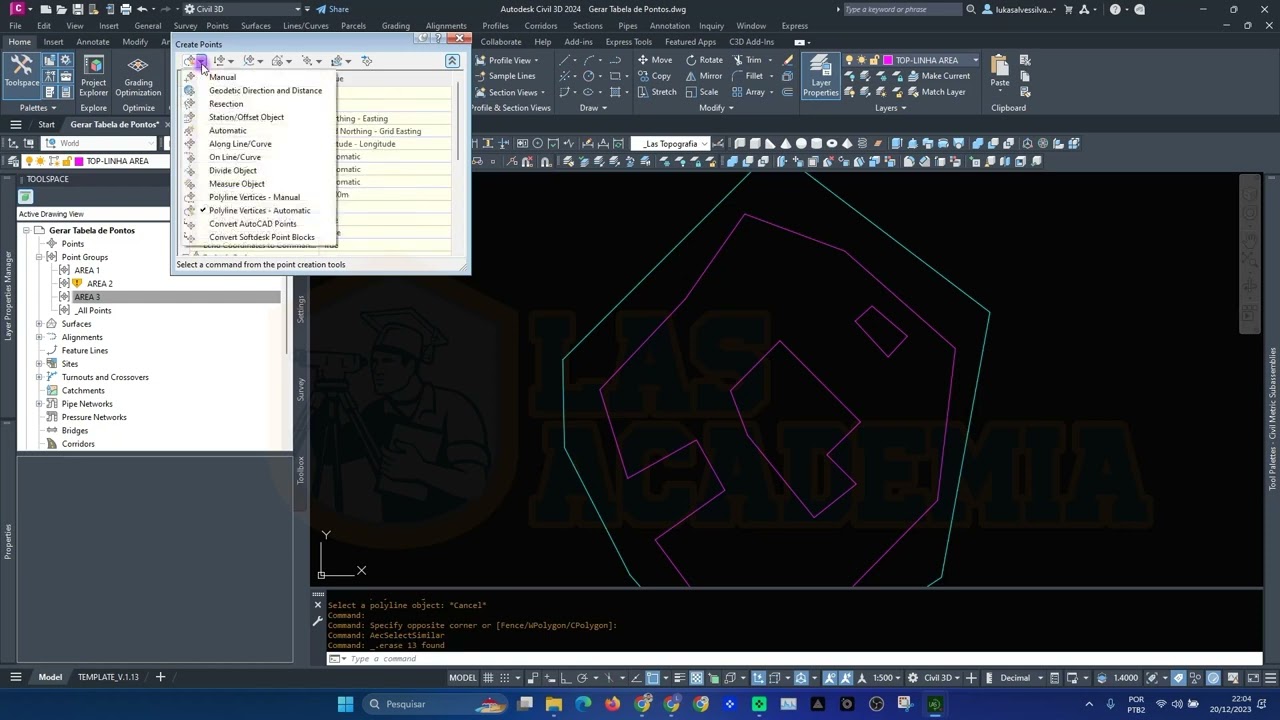Select the Alignments tree item
1280x720 pixels.
point(81,337)
